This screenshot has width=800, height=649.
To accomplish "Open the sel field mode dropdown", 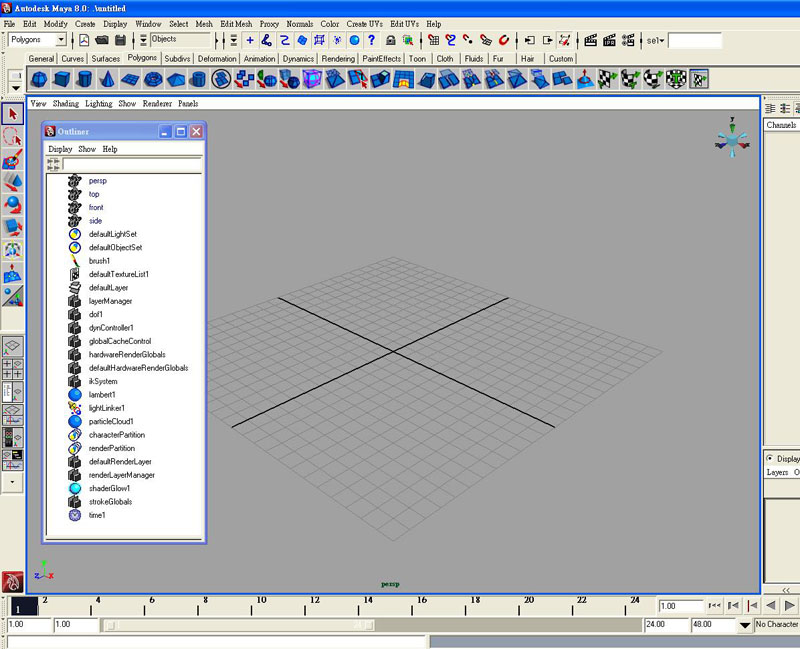I will click(x=656, y=40).
